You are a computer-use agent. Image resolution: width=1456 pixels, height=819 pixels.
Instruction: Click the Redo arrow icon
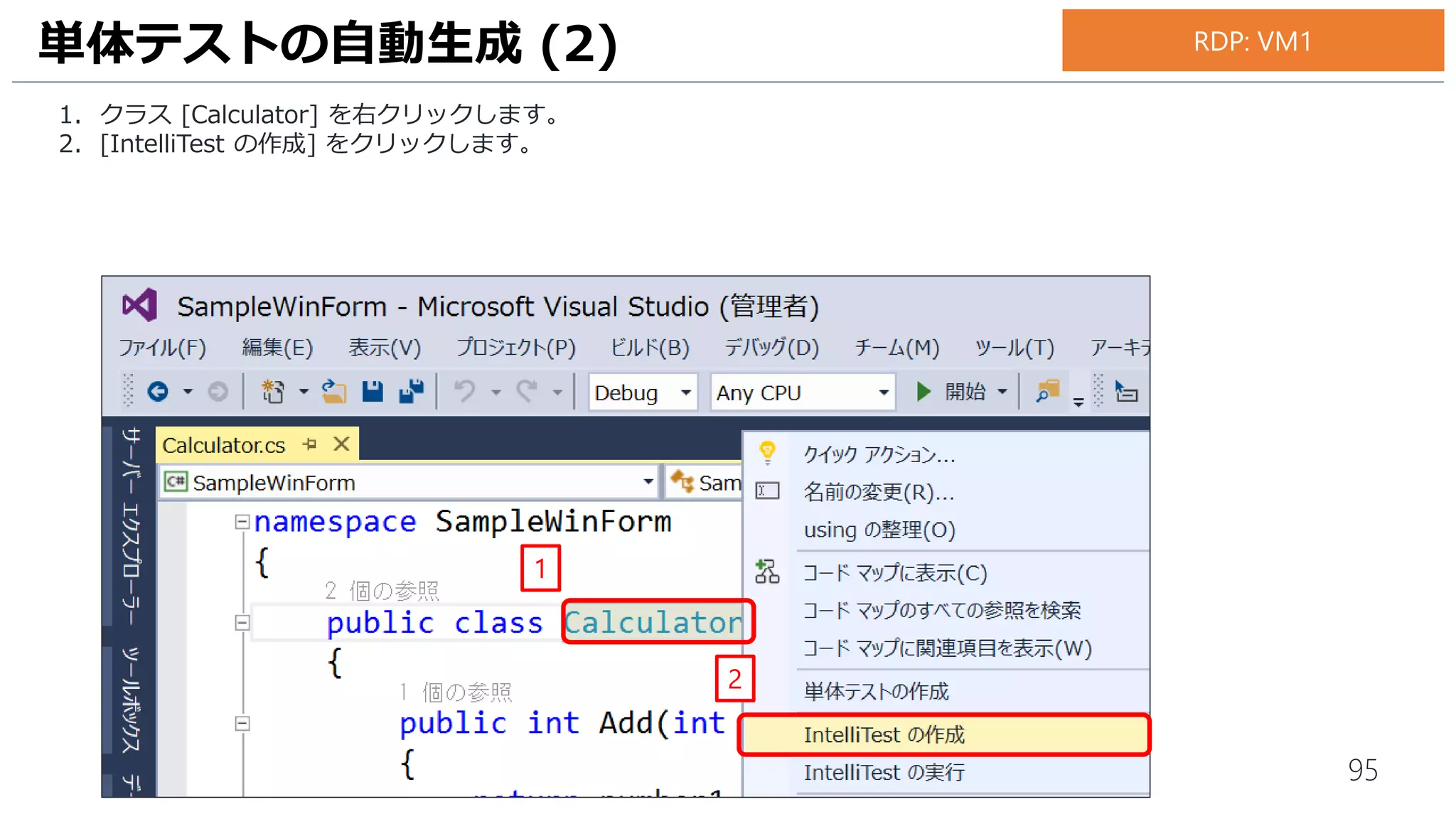pos(527,392)
